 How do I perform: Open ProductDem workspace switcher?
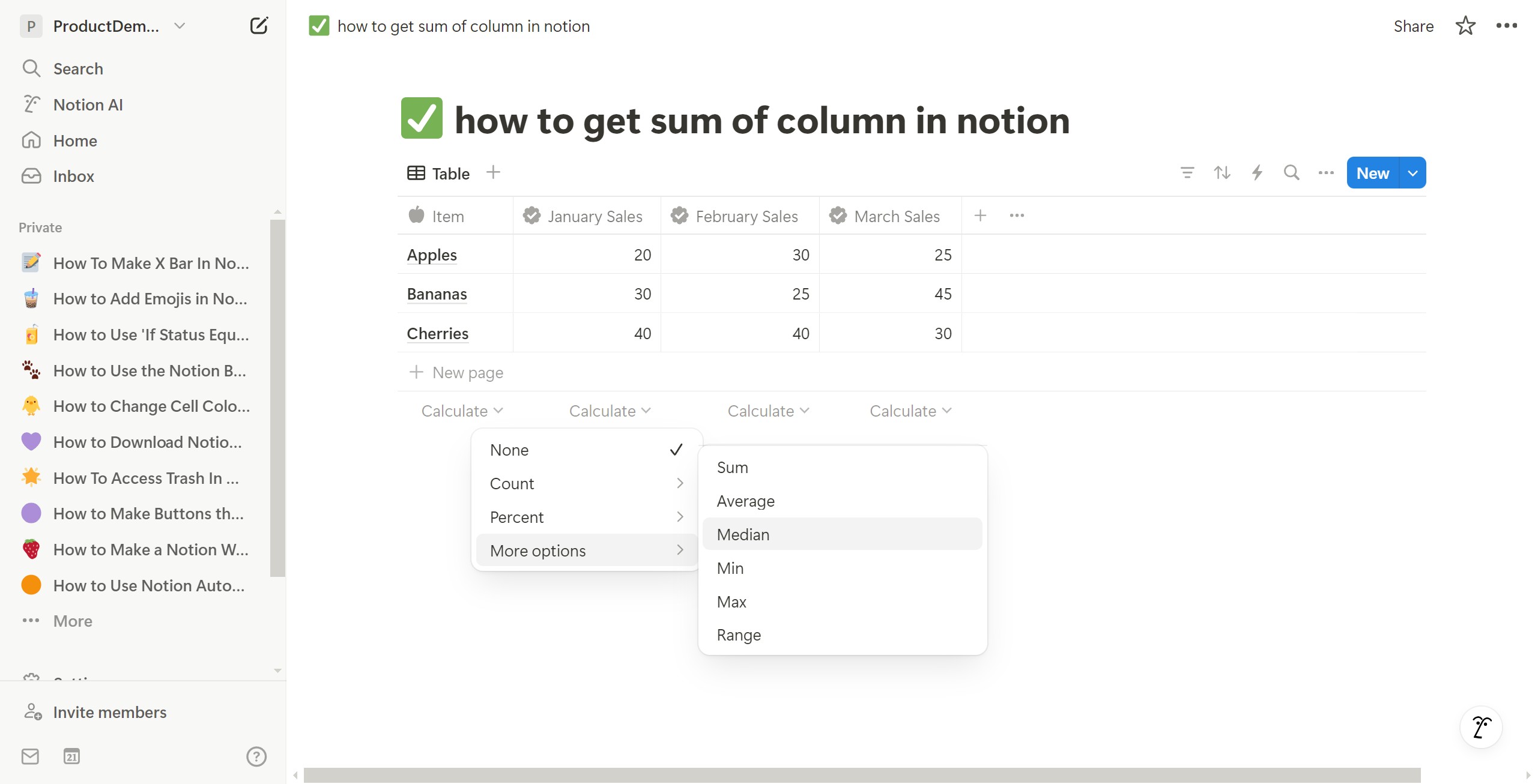click(103, 26)
